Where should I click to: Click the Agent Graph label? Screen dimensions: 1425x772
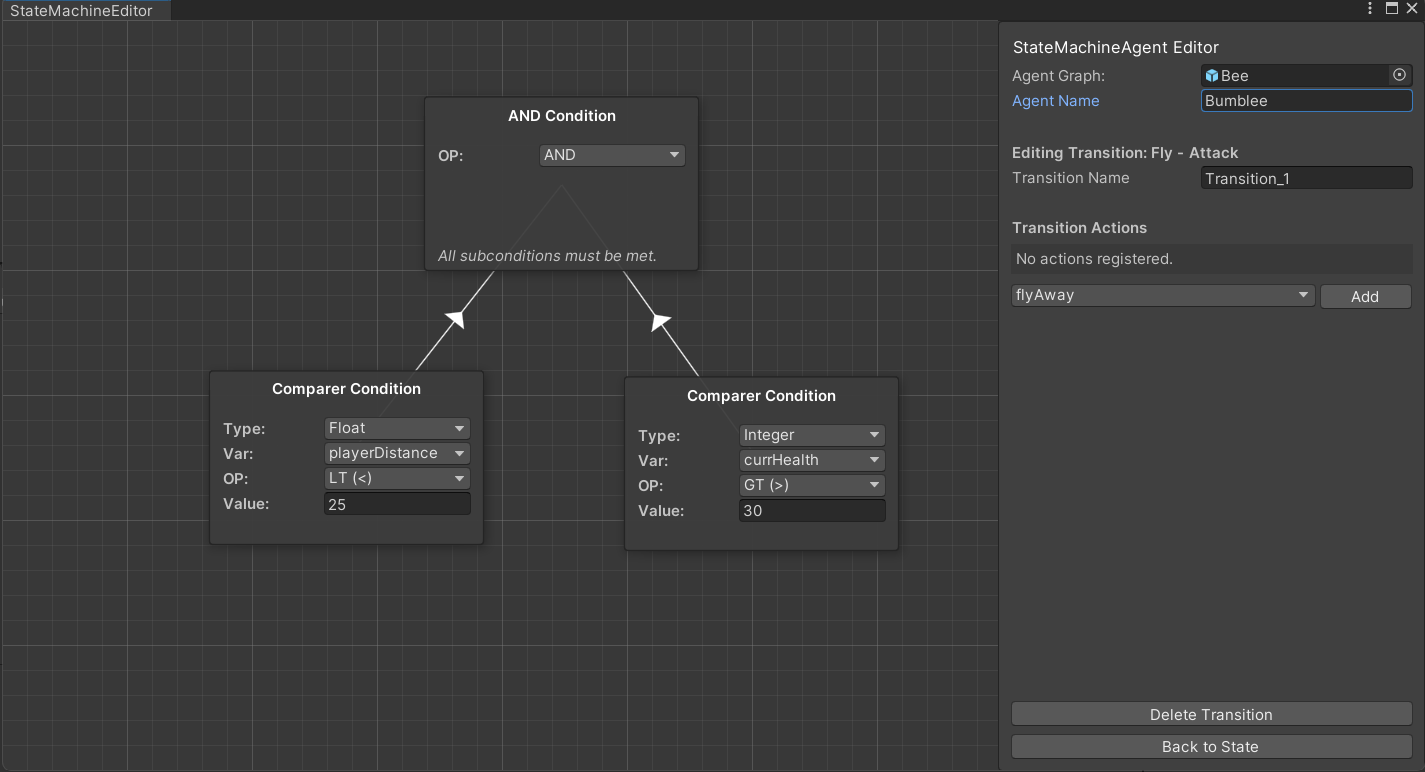click(1058, 76)
